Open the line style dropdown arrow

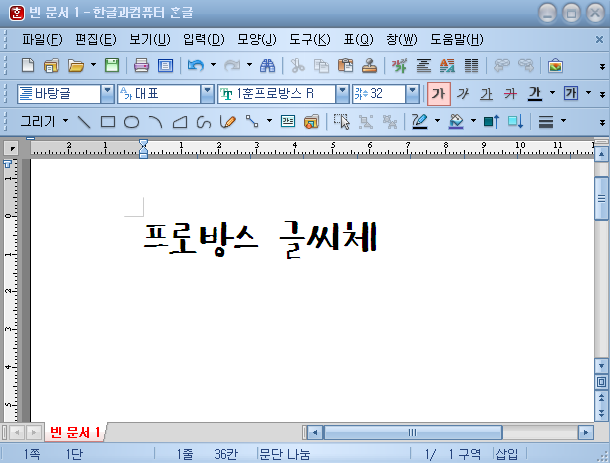pyautogui.click(x=563, y=121)
